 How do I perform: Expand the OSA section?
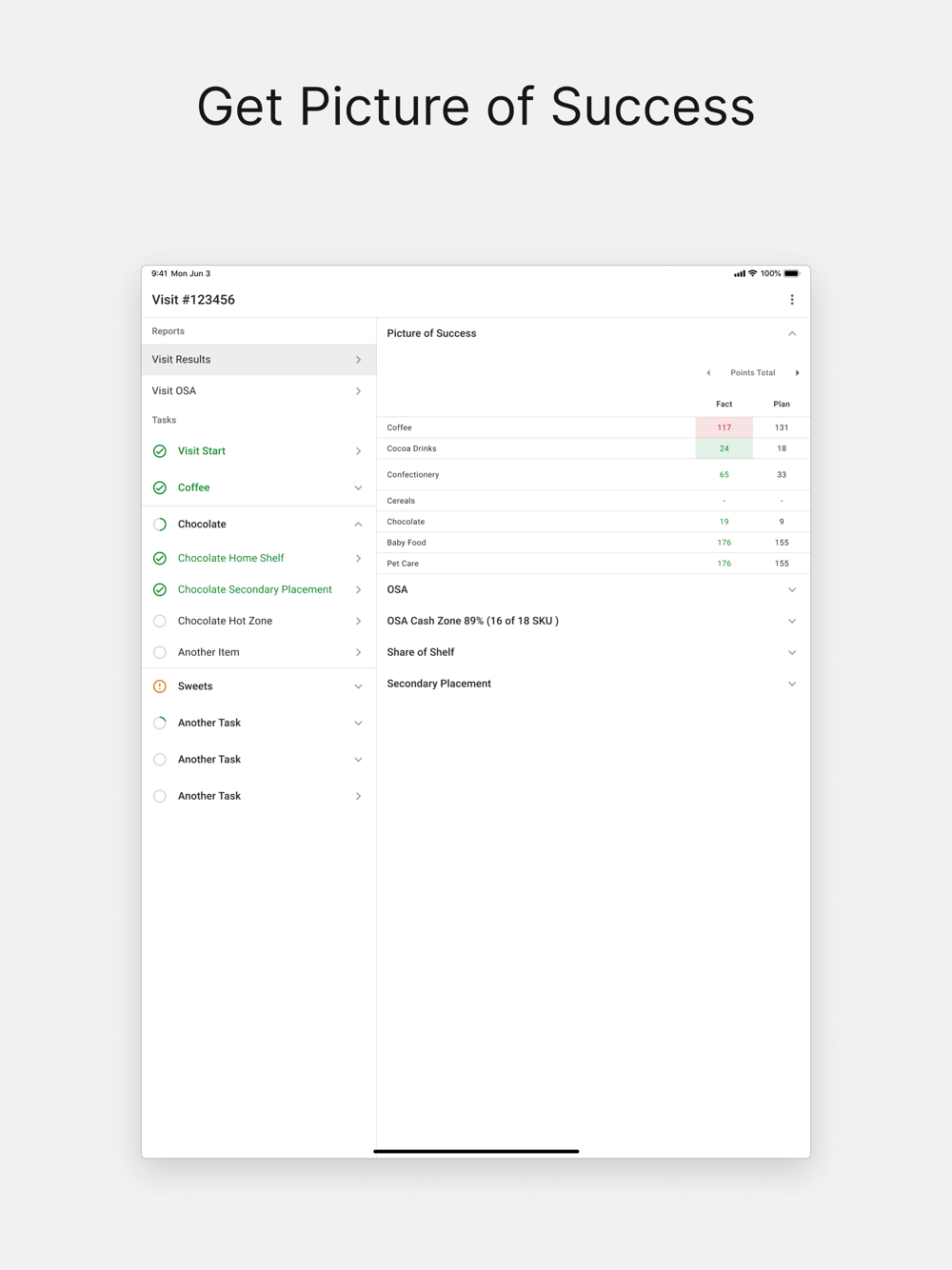coord(792,590)
